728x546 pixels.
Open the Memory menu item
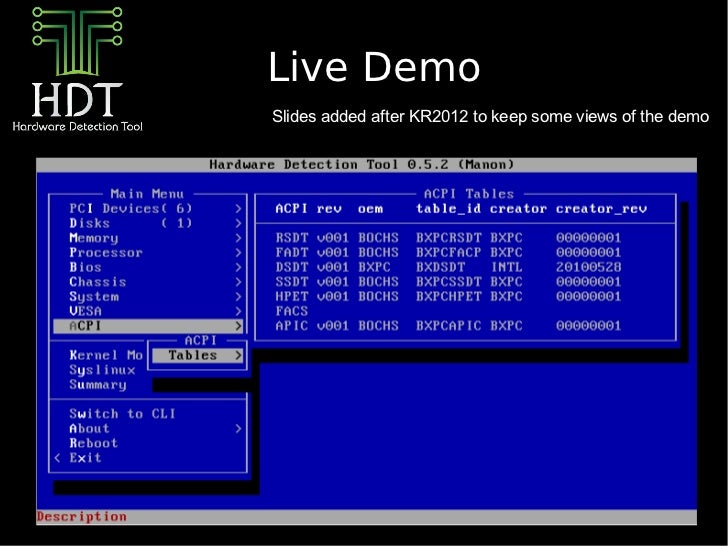pyautogui.click(x=148, y=238)
